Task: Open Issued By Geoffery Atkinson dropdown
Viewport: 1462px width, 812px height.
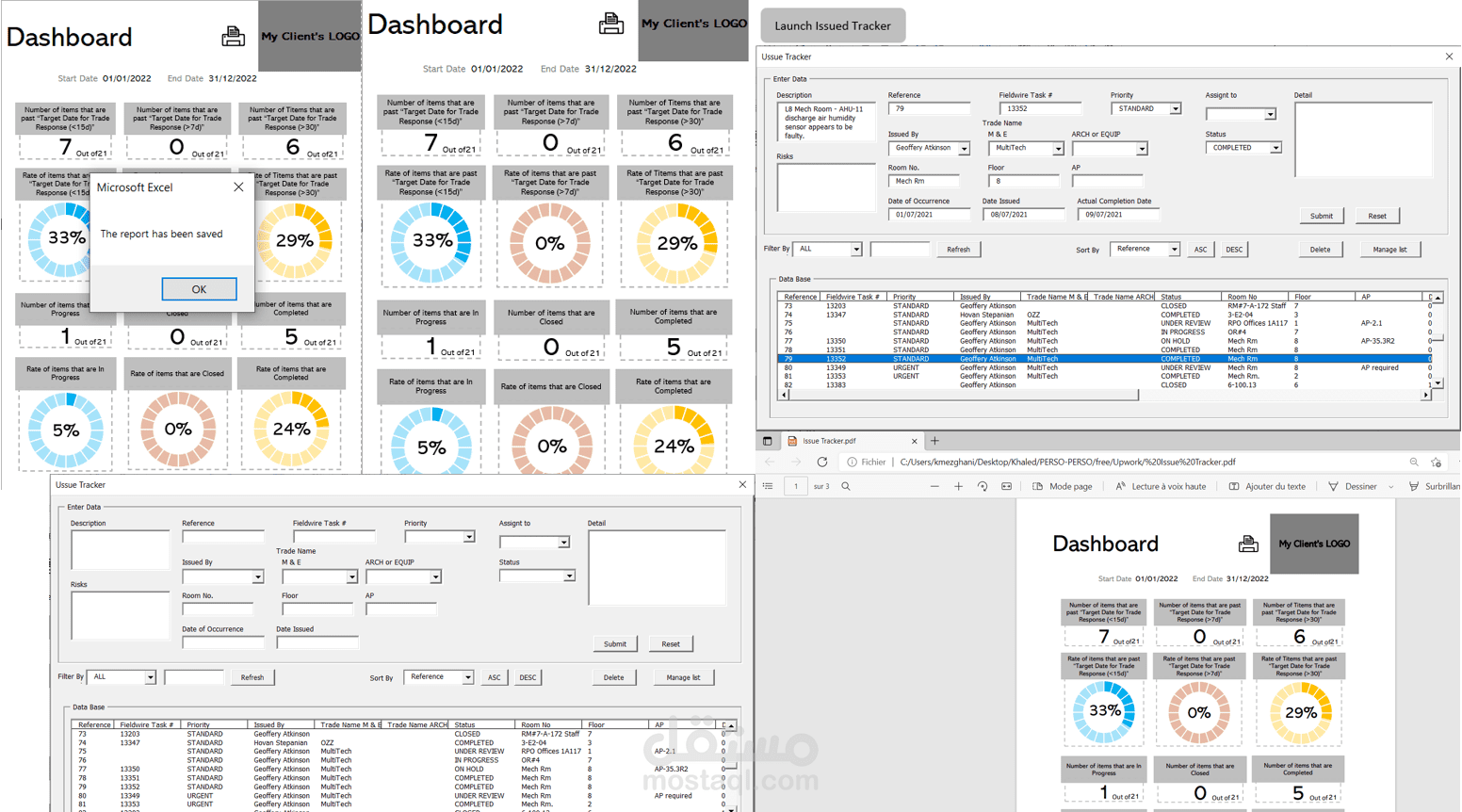Action: (964, 149)
